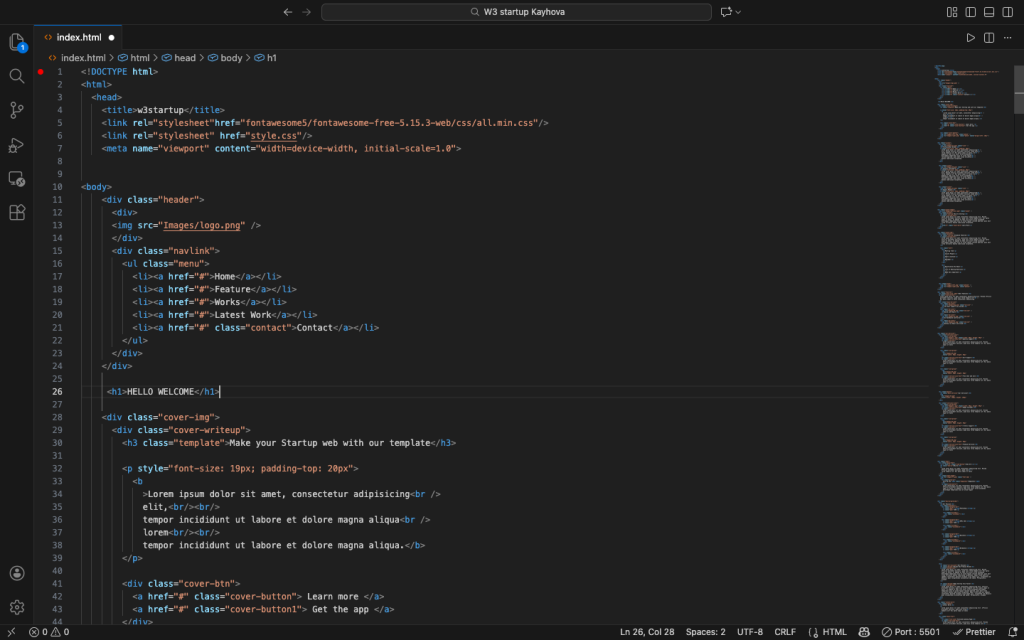Open the Source Control view

tap(16, 110)
